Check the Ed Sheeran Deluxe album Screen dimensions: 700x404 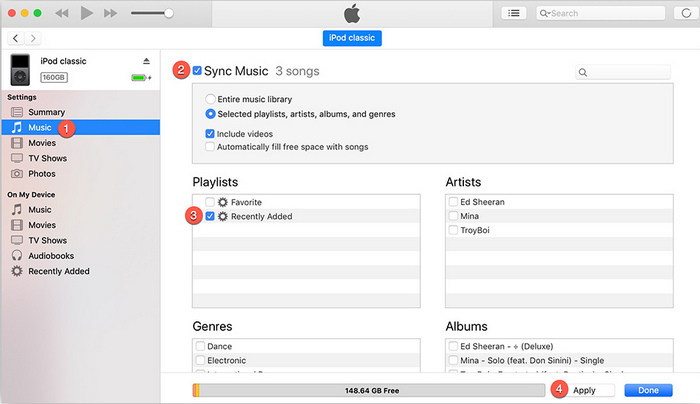click(453, 346)
